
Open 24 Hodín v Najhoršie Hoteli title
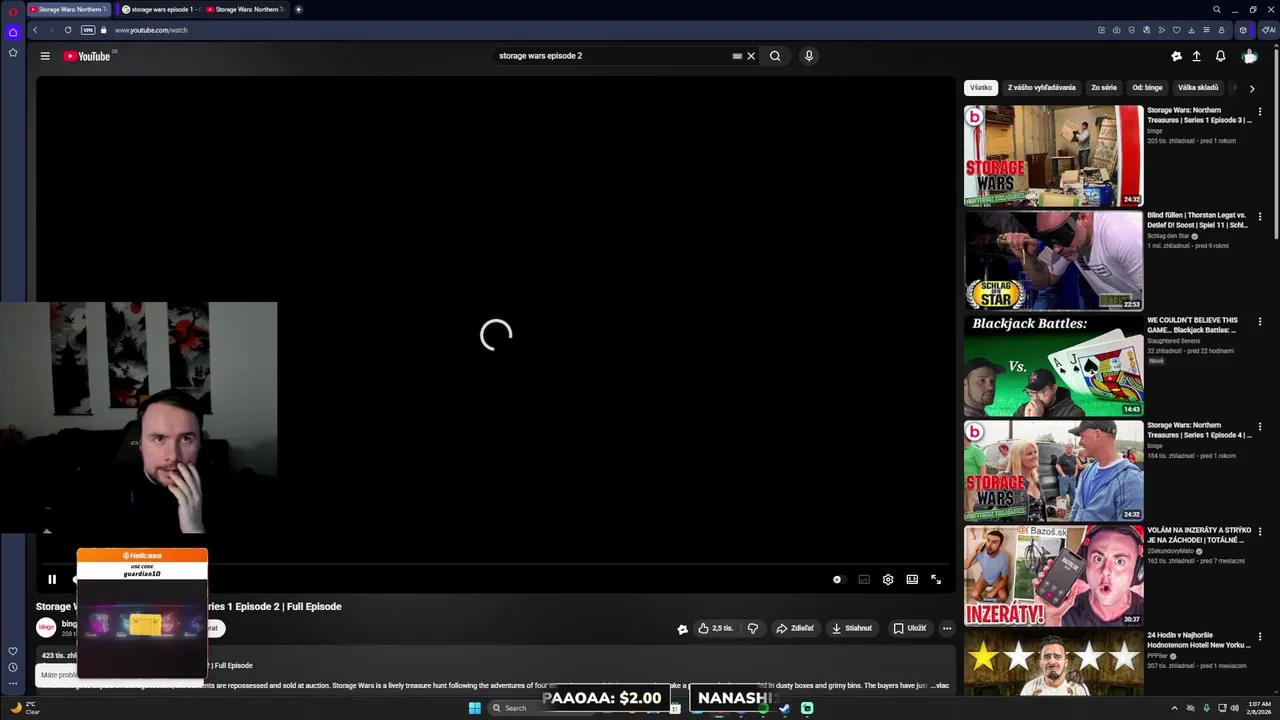click(x=1199, y=640)
